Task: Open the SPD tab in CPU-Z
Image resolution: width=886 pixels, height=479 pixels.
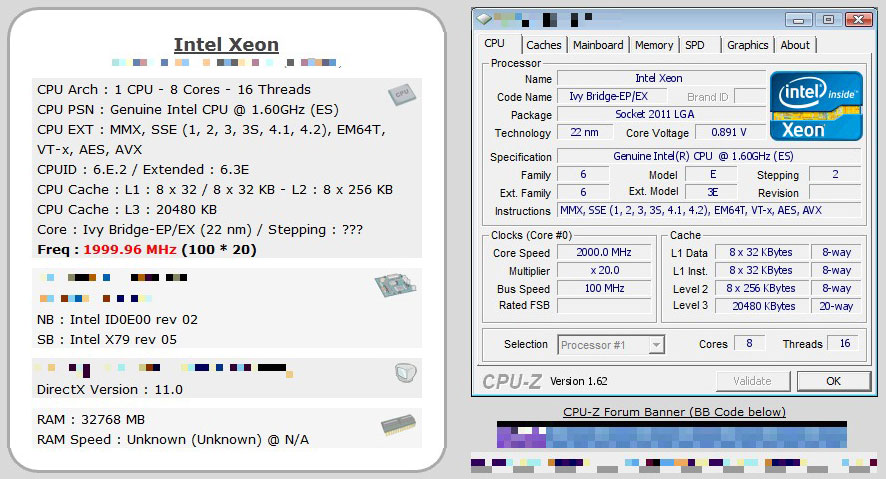Action: [695, 45]
